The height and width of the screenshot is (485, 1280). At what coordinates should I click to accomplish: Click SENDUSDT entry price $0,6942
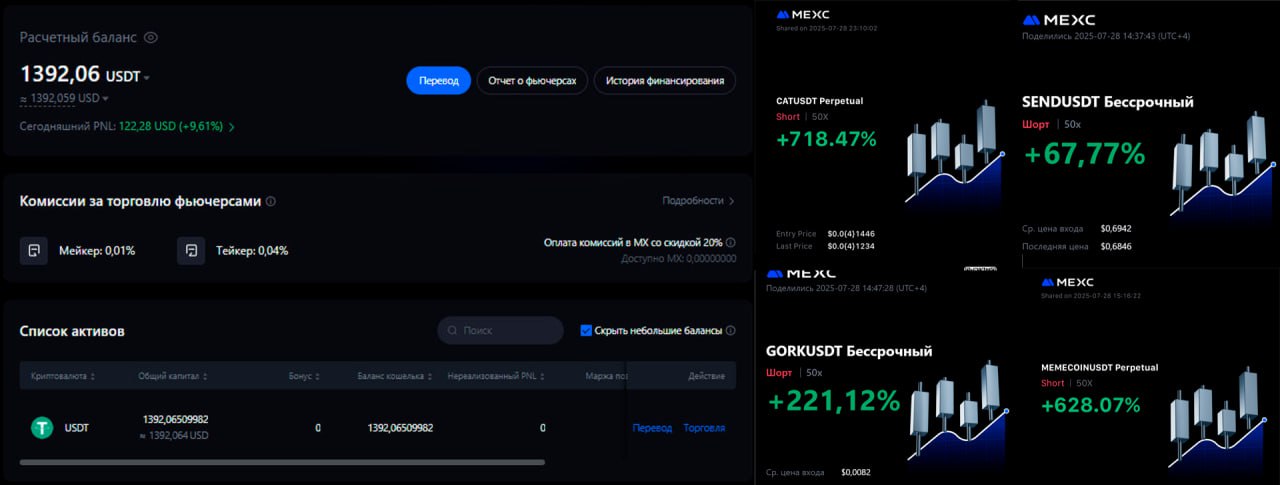pyautogui.click(x=1116, y=229)
